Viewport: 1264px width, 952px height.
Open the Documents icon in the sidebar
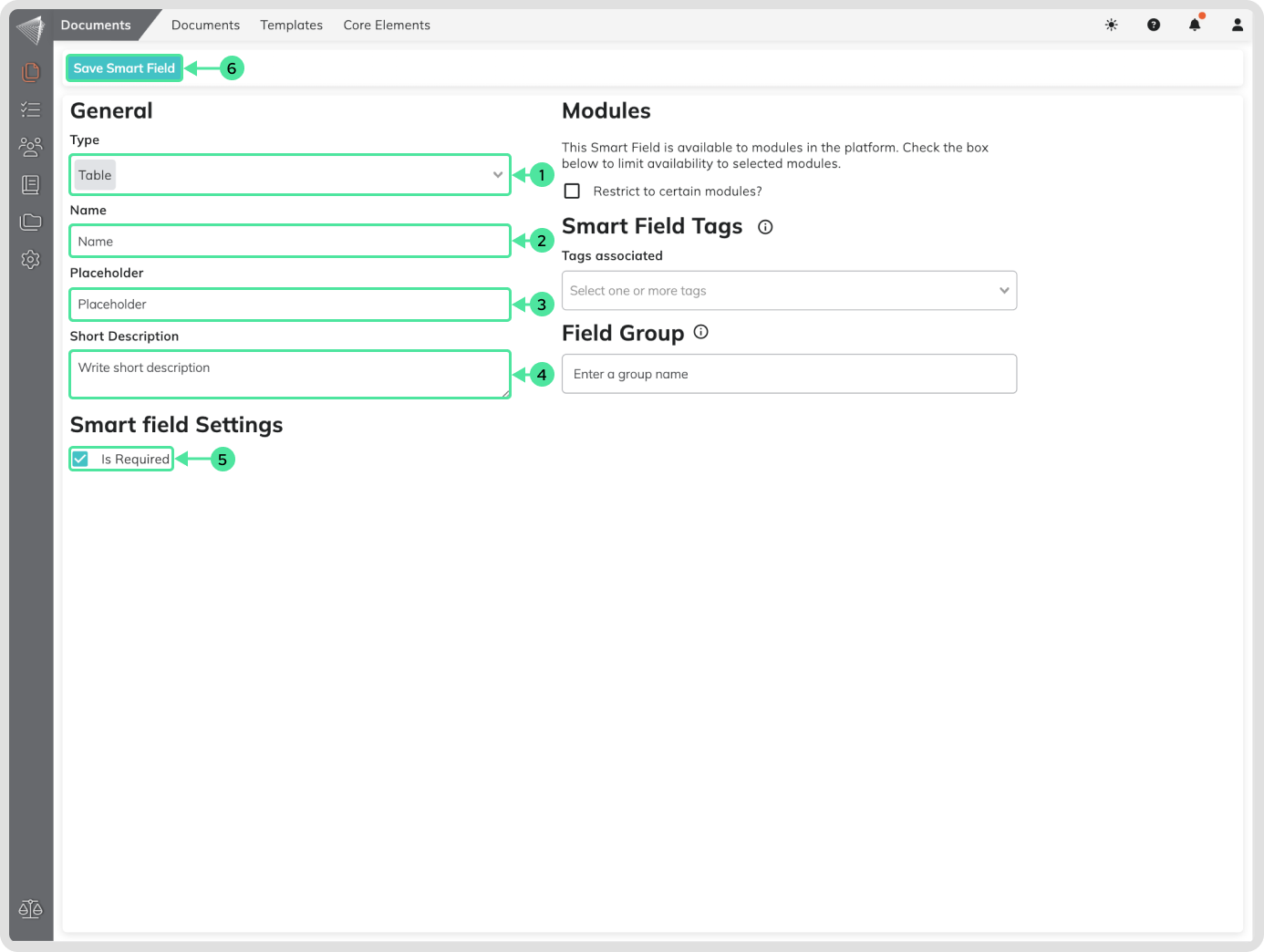tap(30, 71)
